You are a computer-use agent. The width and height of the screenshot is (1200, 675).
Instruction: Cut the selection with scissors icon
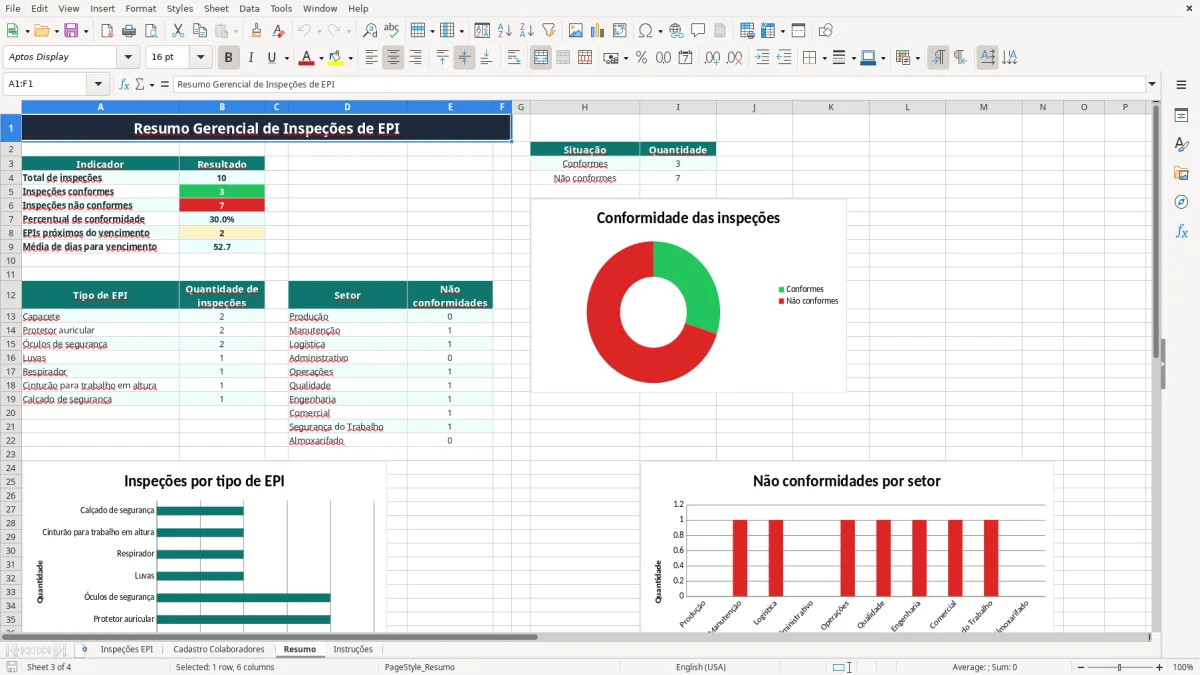[177, 31]
